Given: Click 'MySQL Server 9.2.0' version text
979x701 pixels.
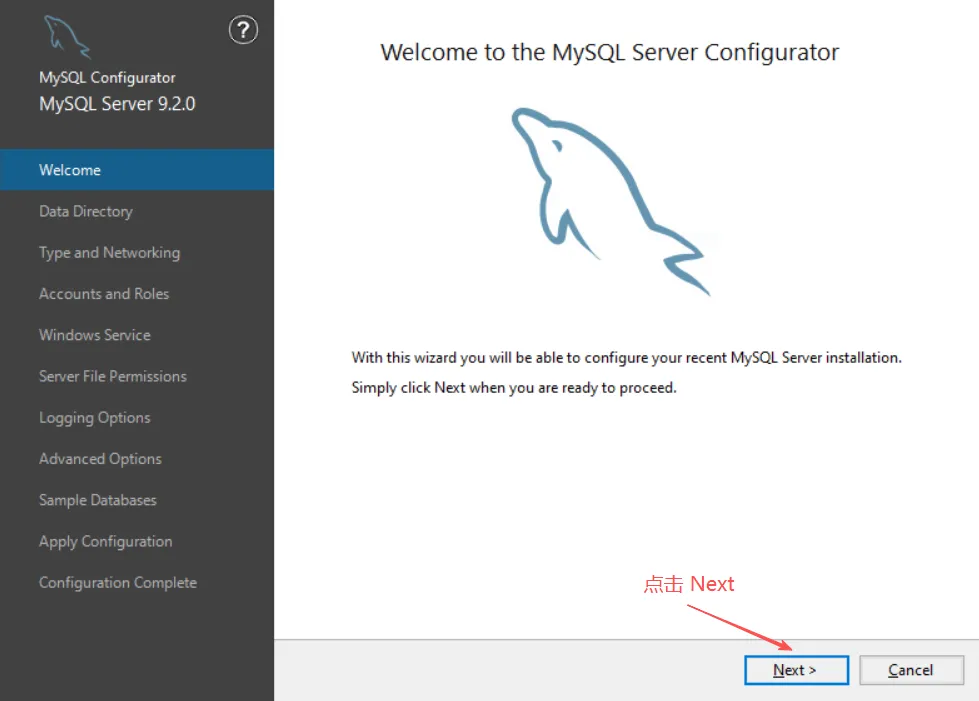Looking at the screenshot, I should [x=117, y=104].
